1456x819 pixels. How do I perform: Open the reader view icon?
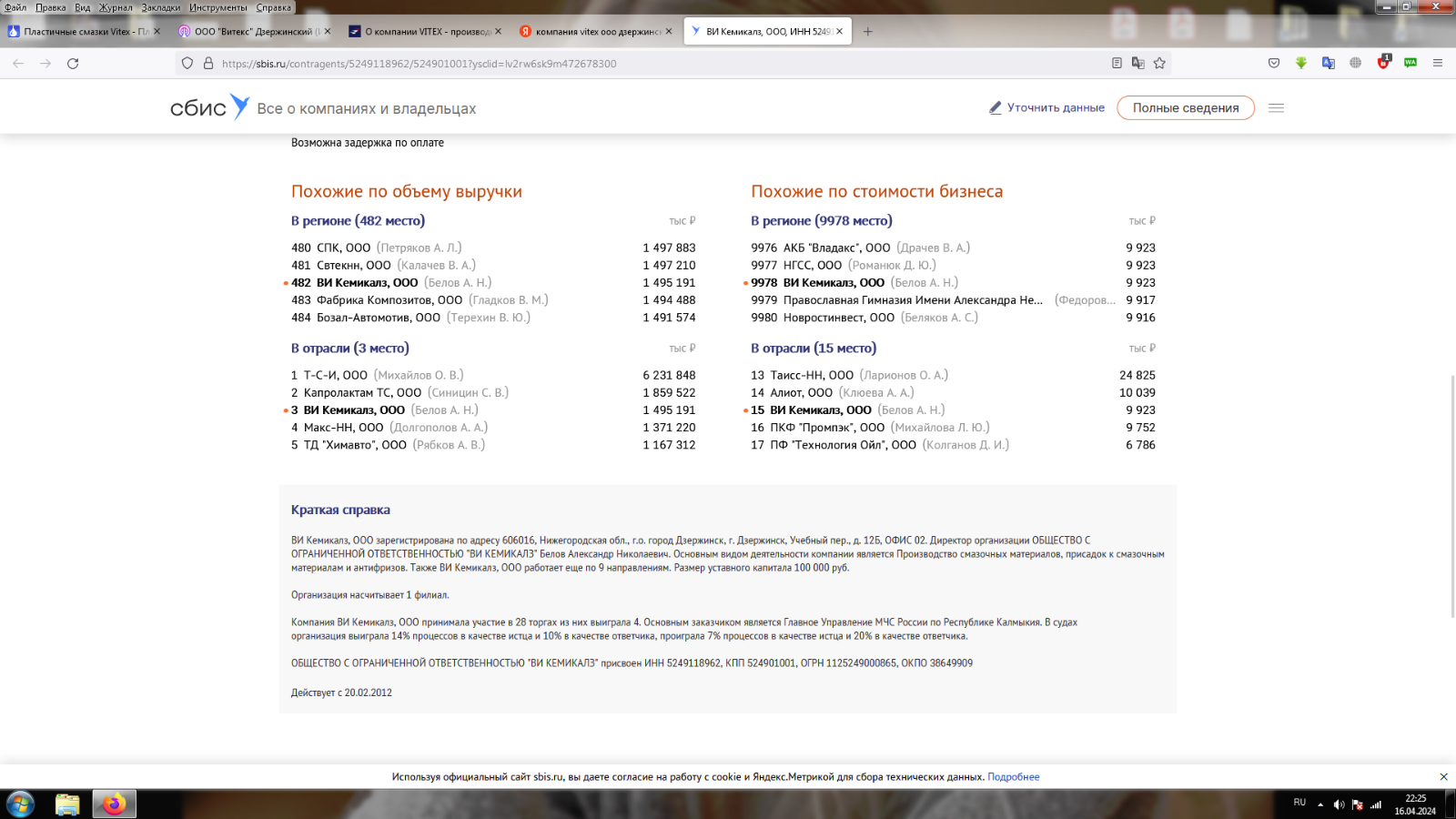pyautogui.click(x=1117, y=64)
